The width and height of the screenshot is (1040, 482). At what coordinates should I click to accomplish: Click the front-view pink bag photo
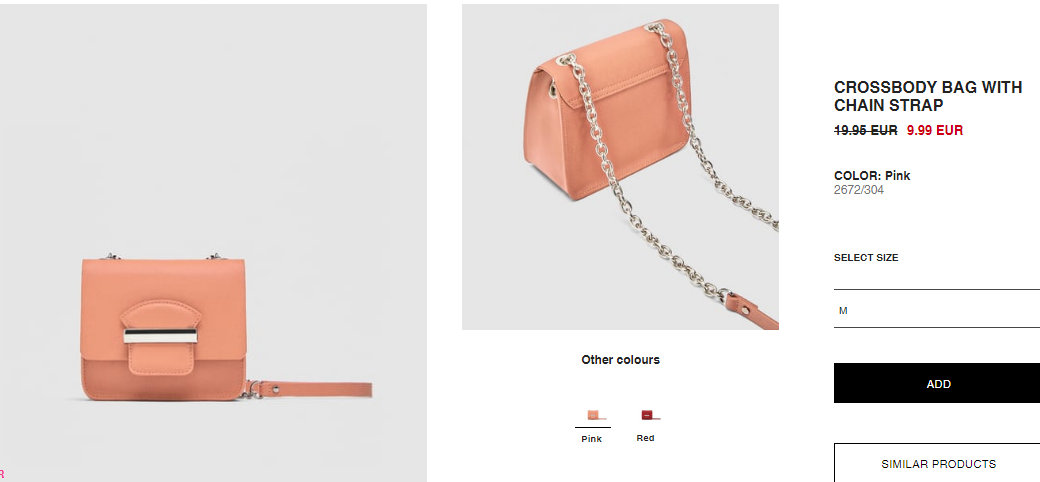coord(213,243)
